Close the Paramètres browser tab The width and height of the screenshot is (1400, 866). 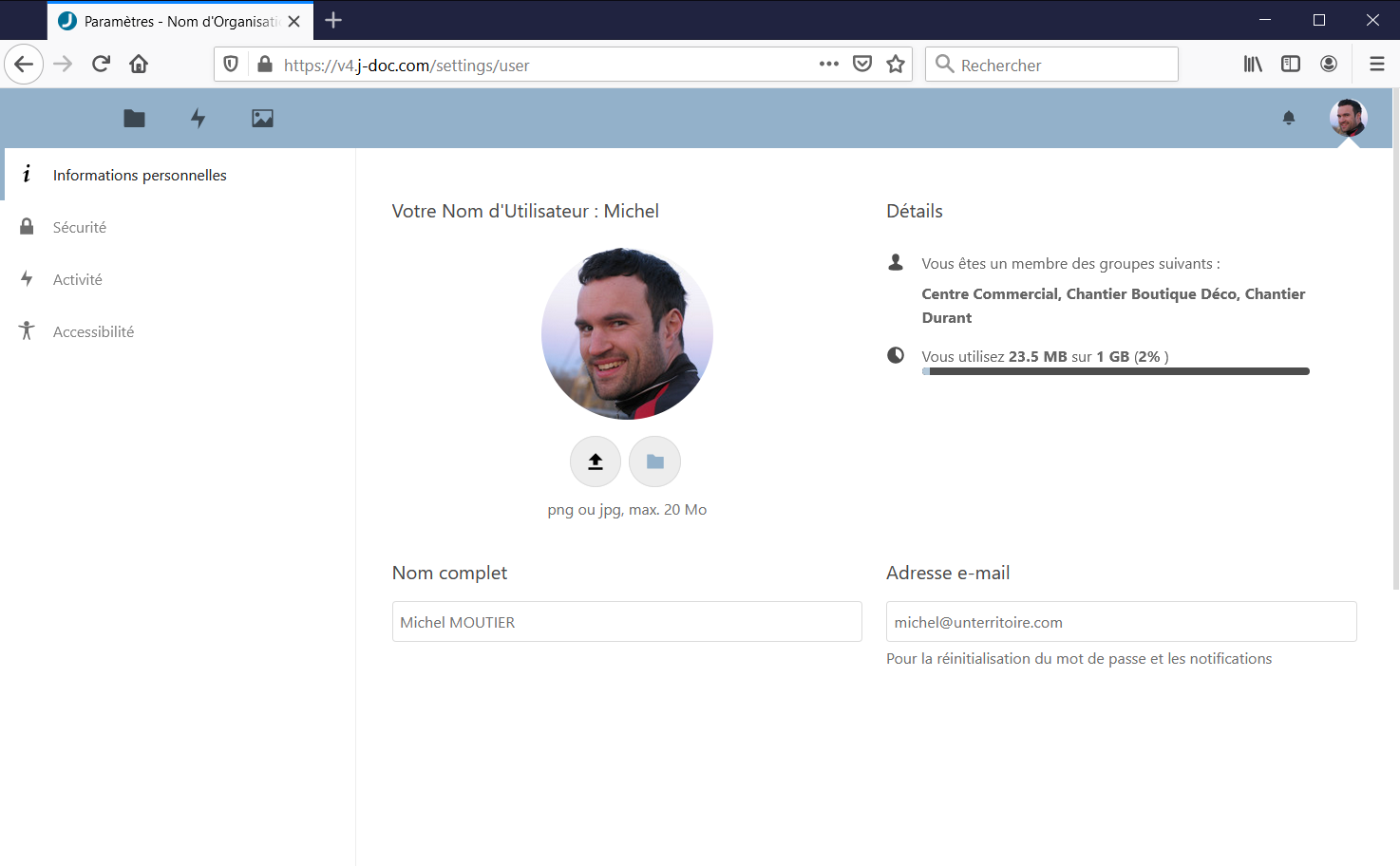[294, 21]
